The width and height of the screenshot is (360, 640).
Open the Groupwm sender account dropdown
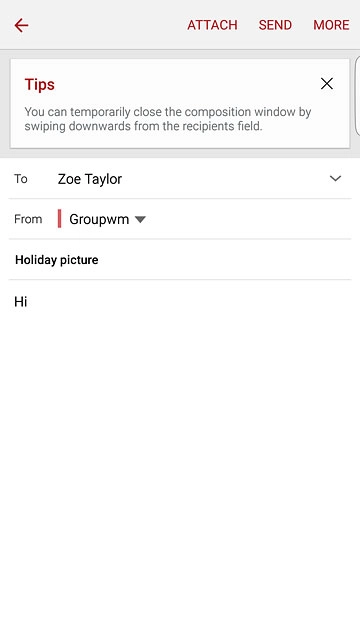[x=107, y=219]
